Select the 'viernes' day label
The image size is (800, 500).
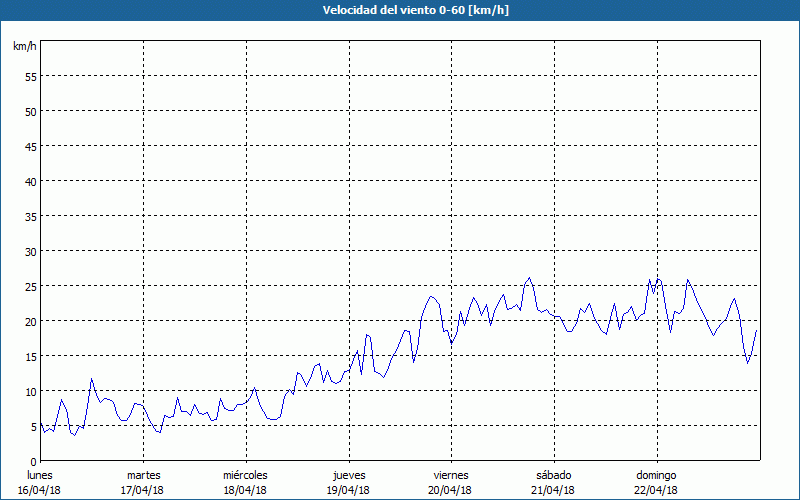coord(451,475)
